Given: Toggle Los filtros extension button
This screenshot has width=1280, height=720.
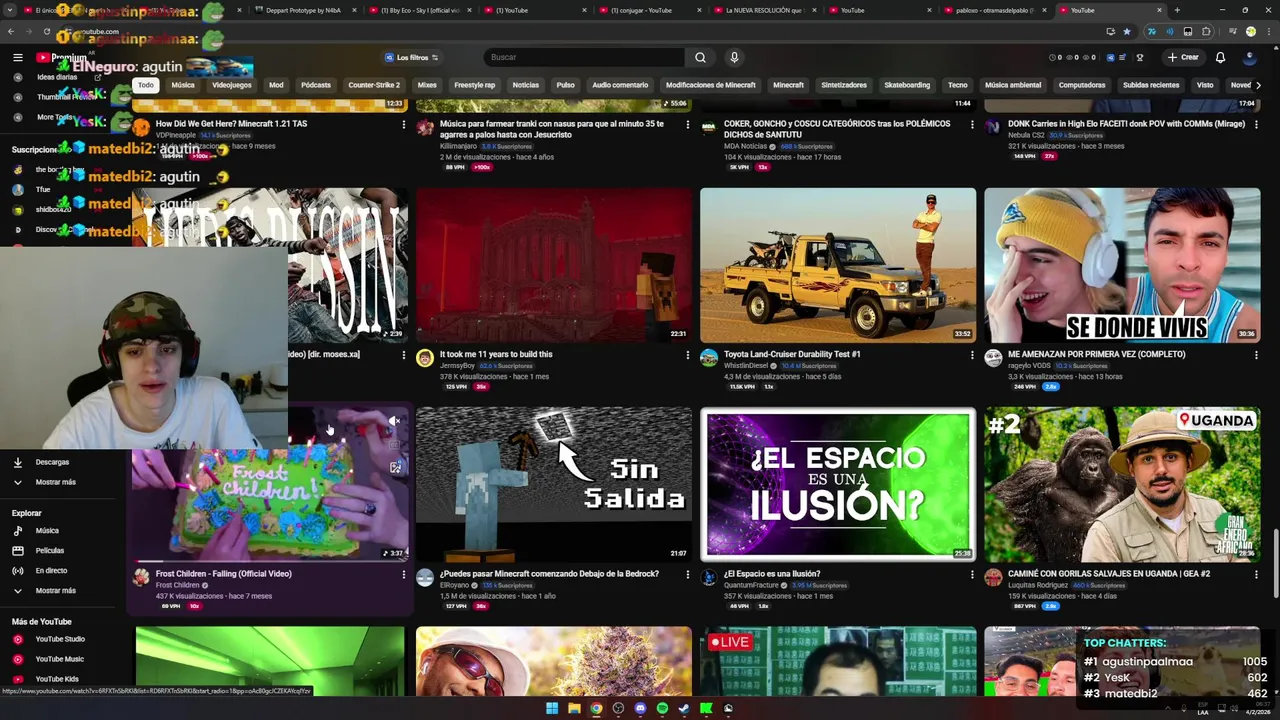Looking at the screenshot, I should 412,57.
